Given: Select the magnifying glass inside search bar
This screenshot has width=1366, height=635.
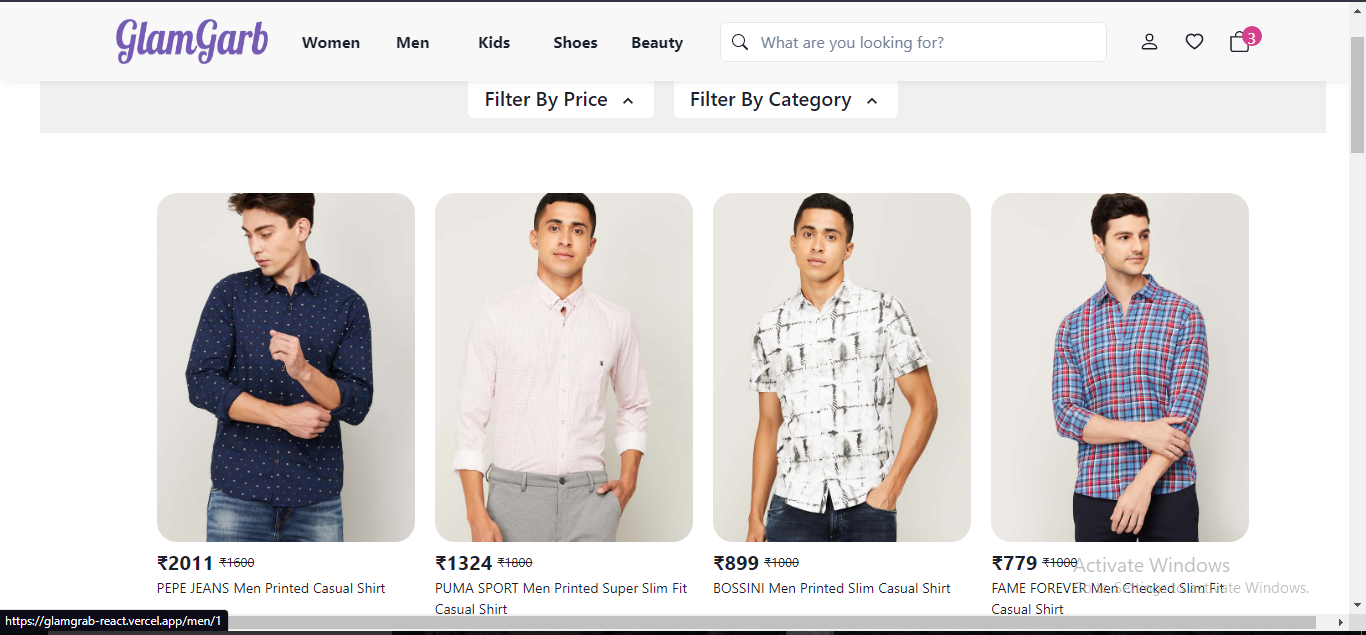Looking at the screenshot, I should [740, 42].
